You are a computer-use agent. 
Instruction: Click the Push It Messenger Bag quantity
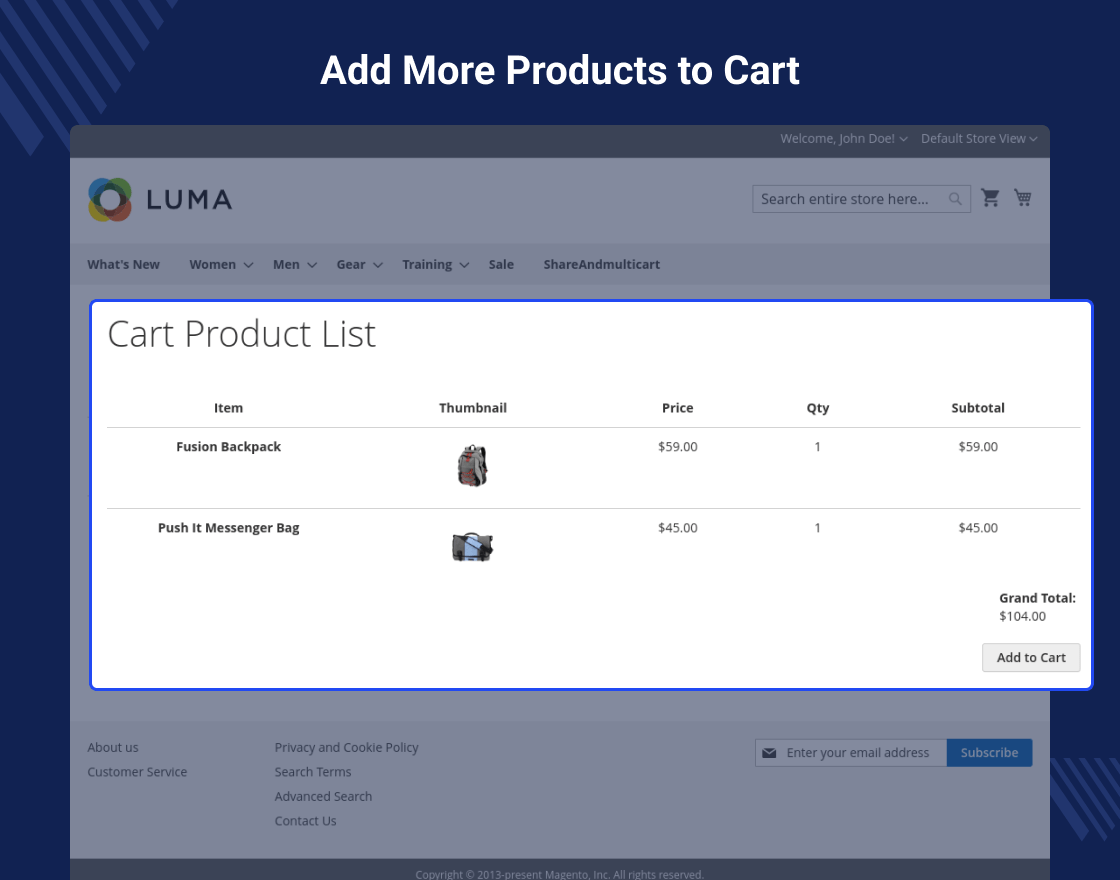coord(817,528)
